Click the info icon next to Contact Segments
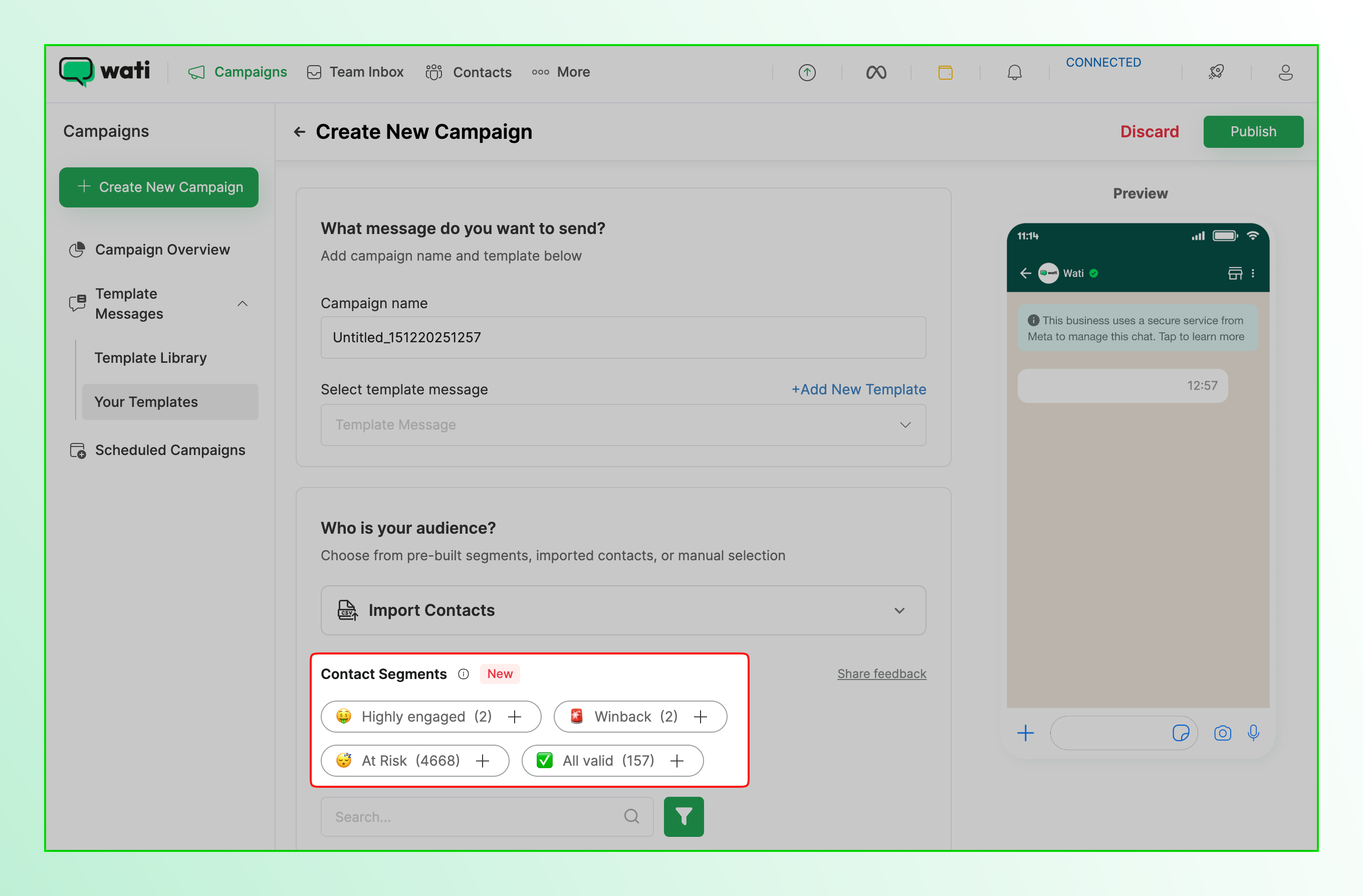The width and height of the screenshot is (1363, 896). 464,675
